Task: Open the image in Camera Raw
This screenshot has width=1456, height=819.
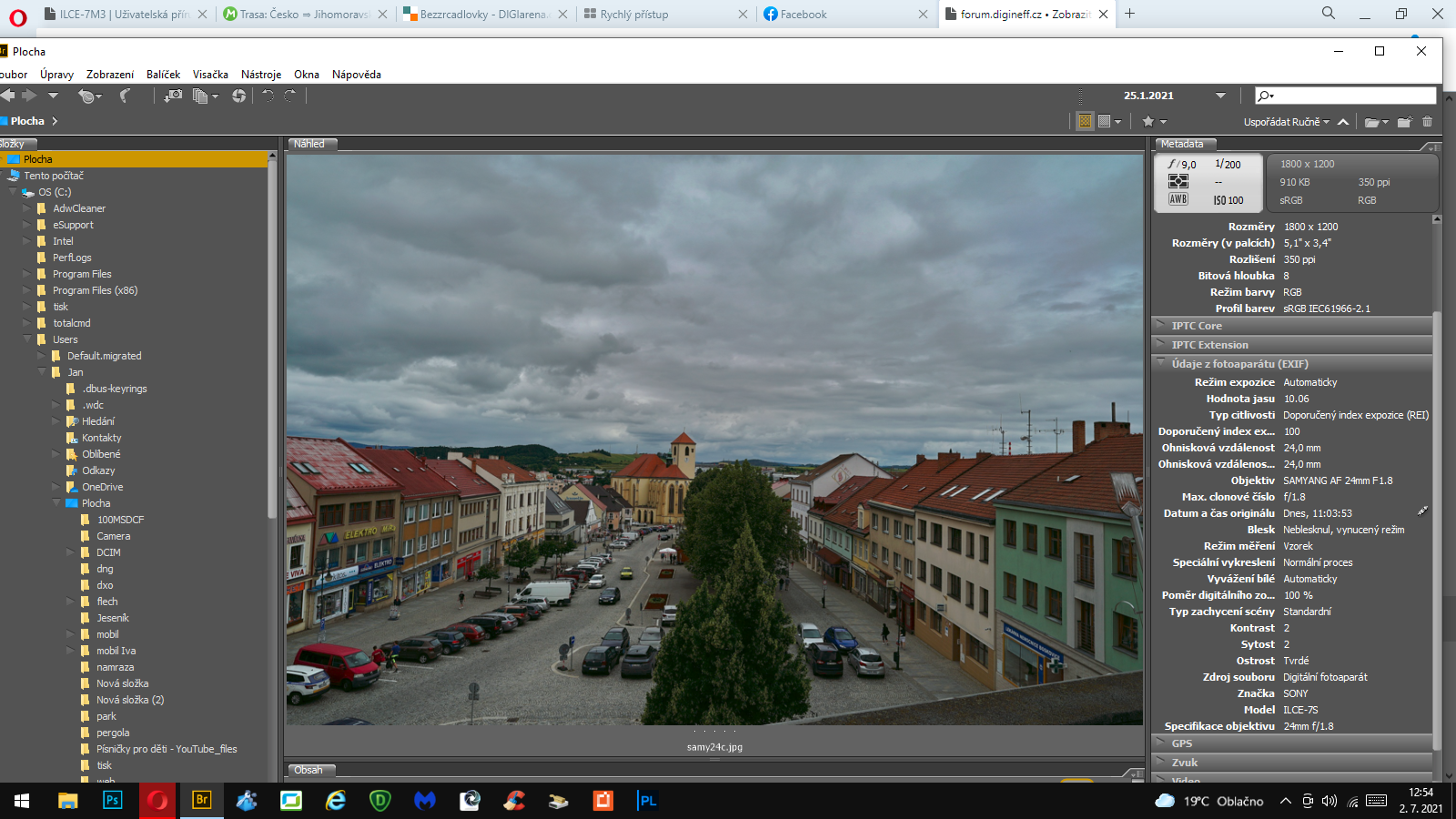Action: pyautogui.click(x=238, y=96)
